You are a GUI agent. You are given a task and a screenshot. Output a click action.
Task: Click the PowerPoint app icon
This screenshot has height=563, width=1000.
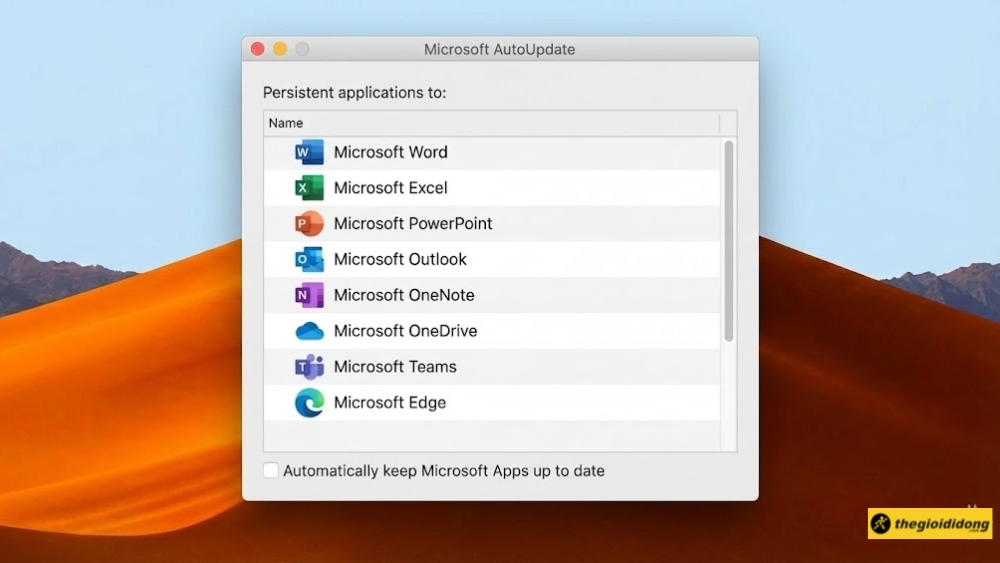click(309, 224)
